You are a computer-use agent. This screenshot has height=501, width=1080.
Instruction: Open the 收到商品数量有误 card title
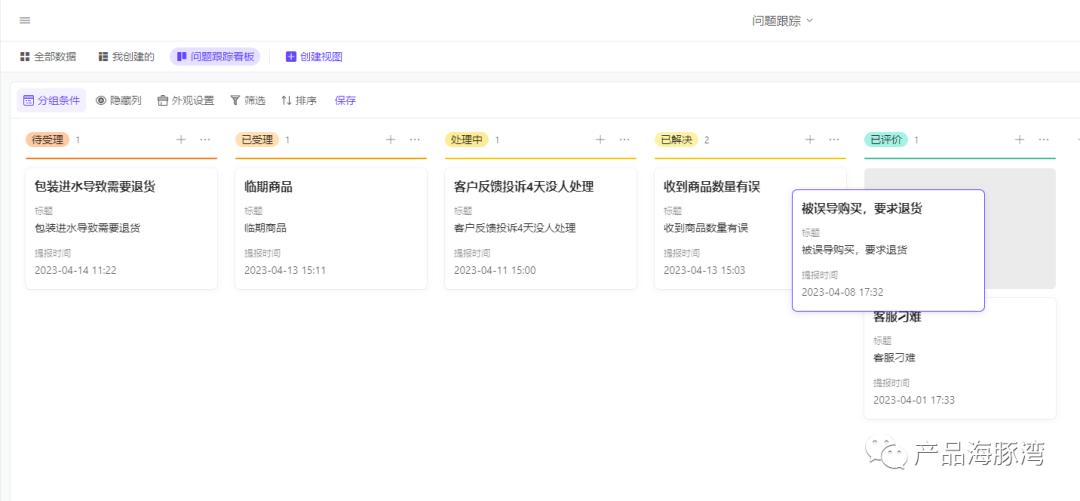(712, 187)
